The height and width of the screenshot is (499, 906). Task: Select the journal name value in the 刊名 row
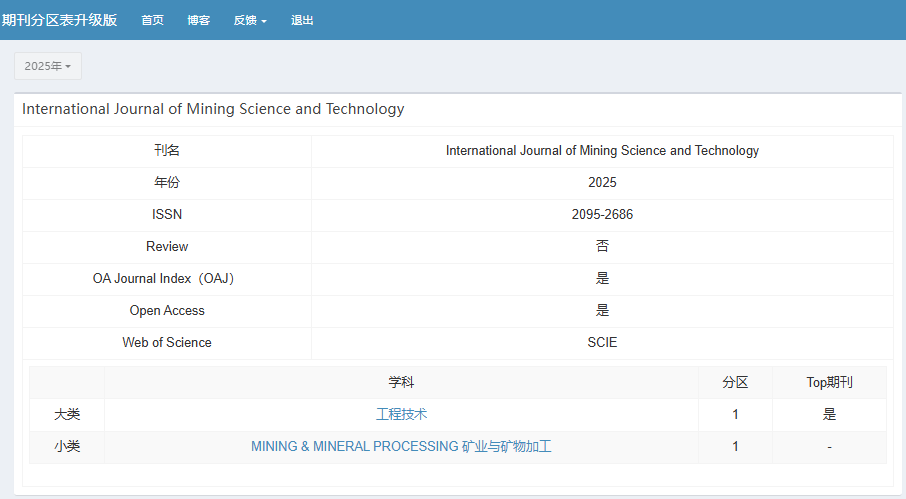602,150
